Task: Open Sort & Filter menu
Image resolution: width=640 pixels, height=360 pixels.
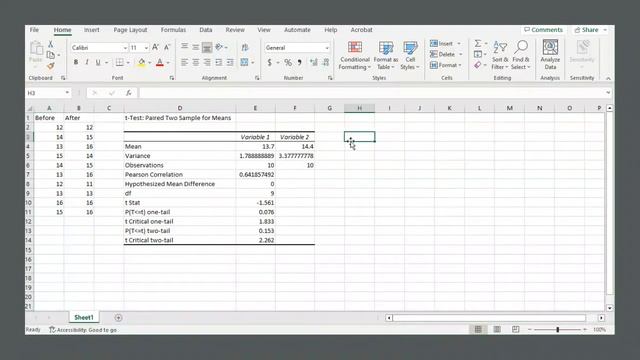Action: [x=500, y=56]
